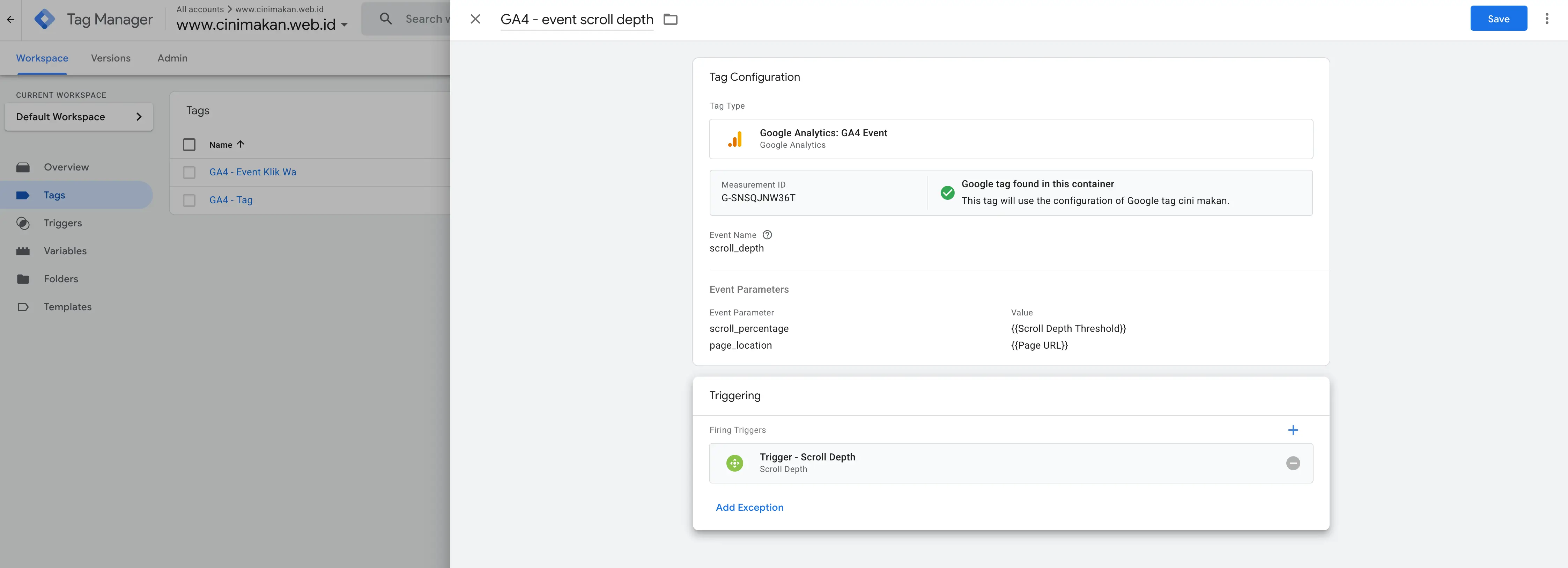Screen dimensions: 1568x568
Task: Switch to the Versions tab
Action: coord(111,58)
